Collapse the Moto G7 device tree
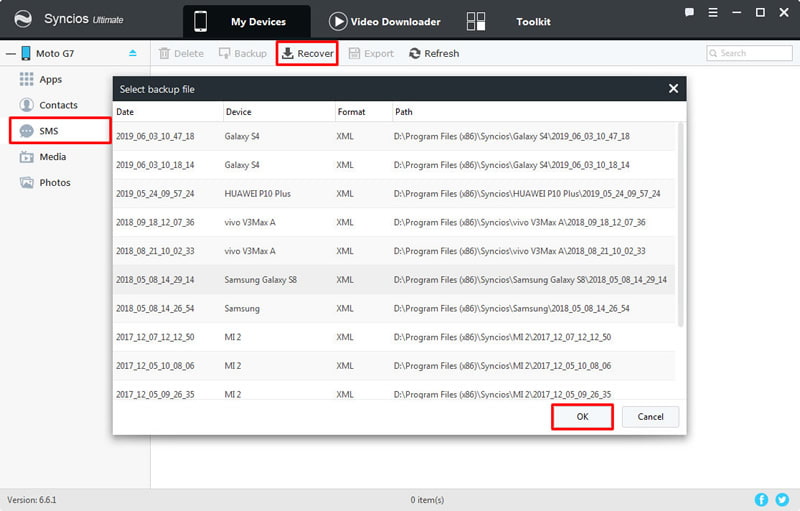 point(10,54)
